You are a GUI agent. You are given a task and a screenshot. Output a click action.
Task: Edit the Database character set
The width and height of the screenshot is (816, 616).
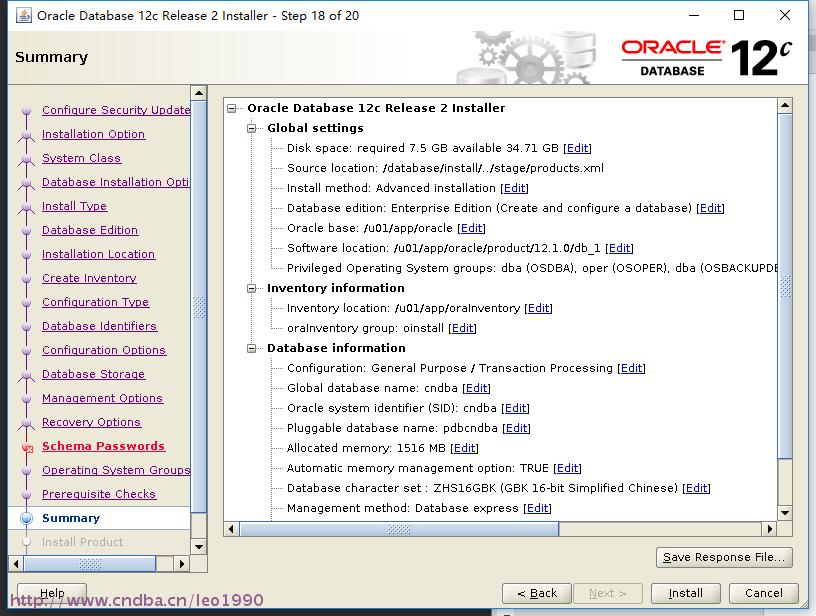click(696, 488)
